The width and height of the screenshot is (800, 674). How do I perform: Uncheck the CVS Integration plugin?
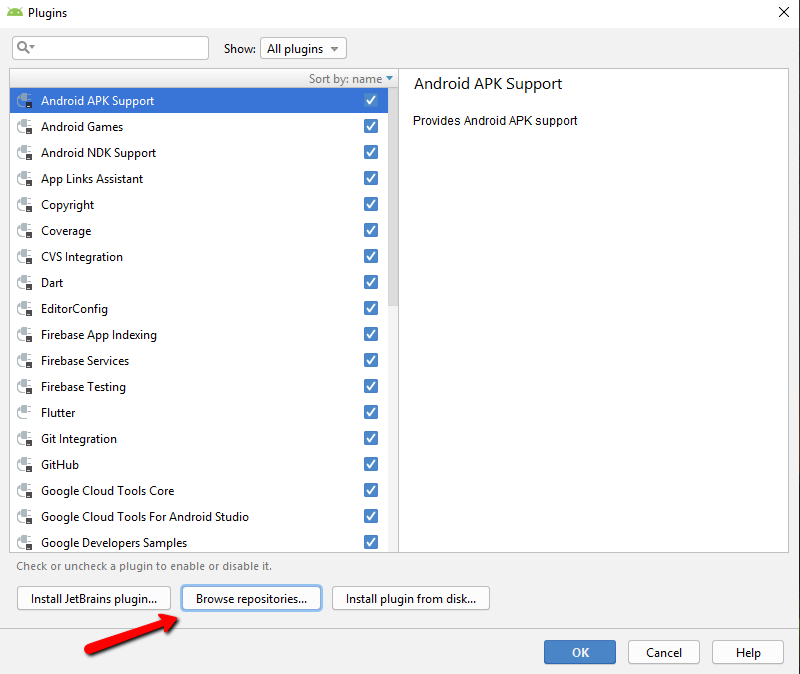pos(371,256)
